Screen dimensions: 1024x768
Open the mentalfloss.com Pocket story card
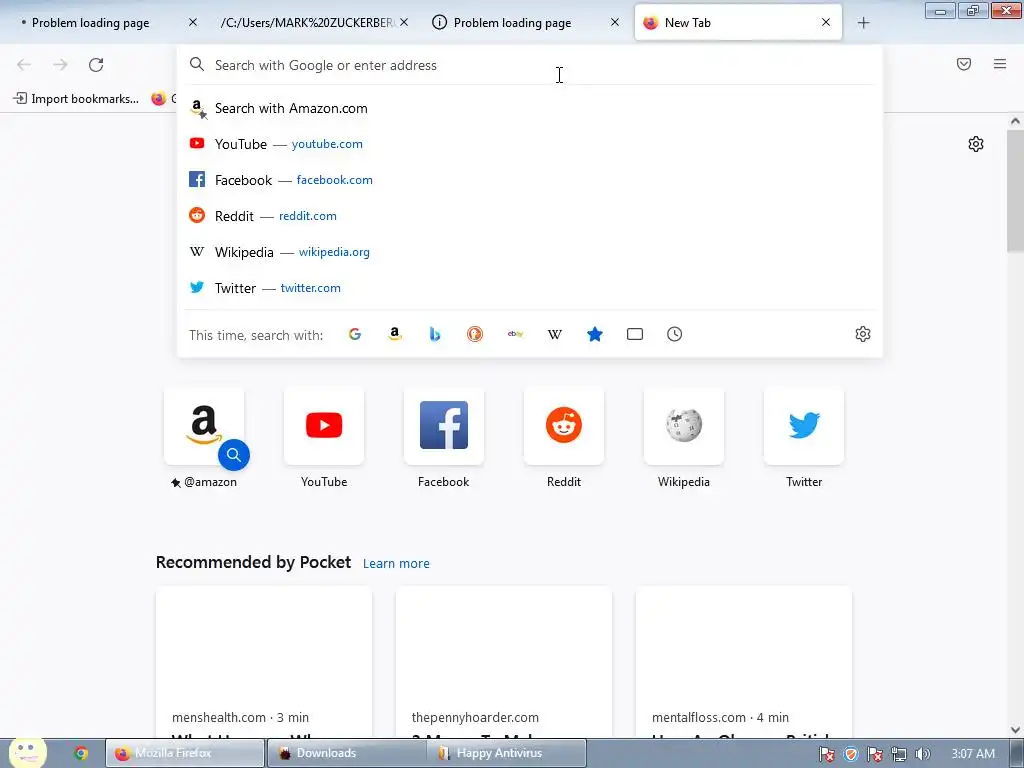[x=744, y=662]
